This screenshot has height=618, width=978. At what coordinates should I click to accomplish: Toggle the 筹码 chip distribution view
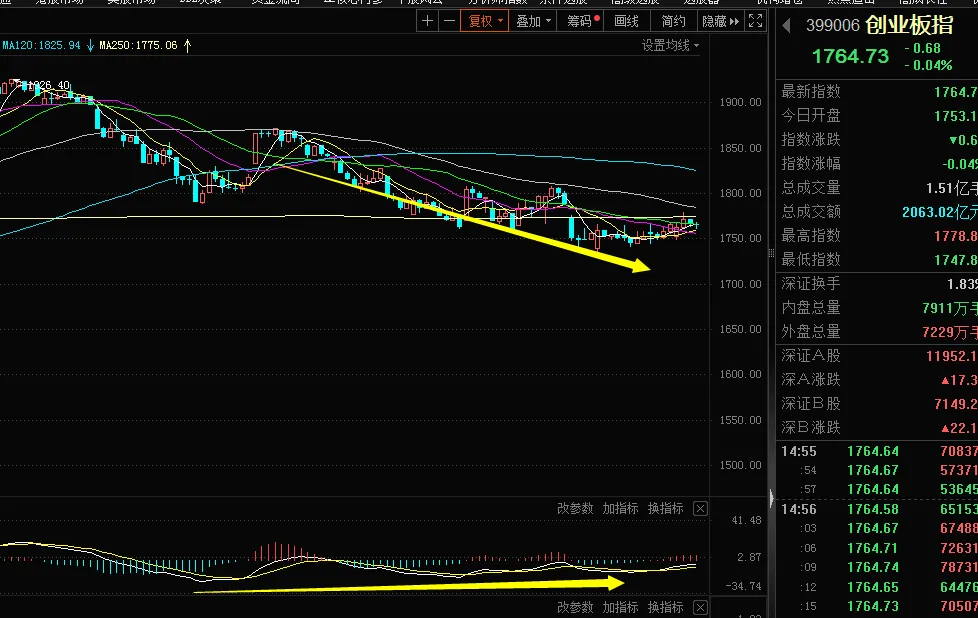[x=583, y=21]
